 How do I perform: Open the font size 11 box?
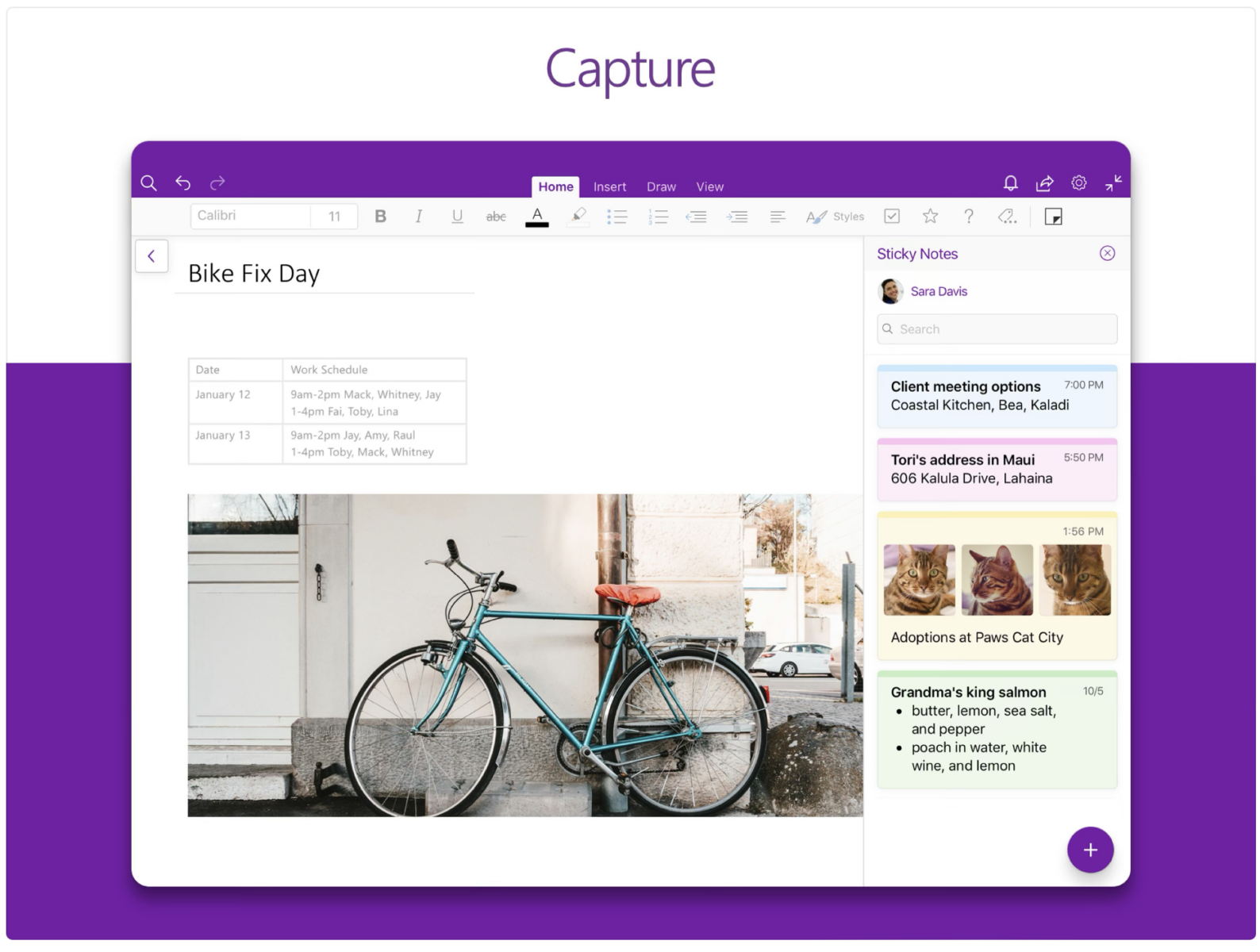point(334,217)
